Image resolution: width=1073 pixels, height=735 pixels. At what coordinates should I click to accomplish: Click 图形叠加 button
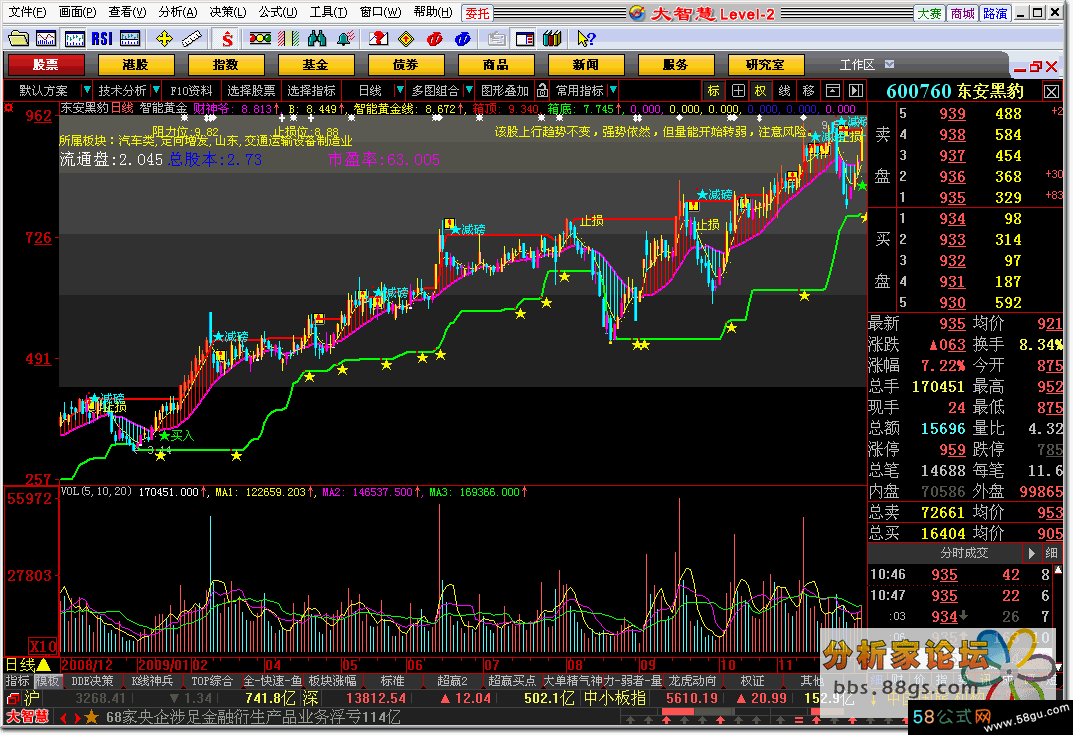click(505, 90)
